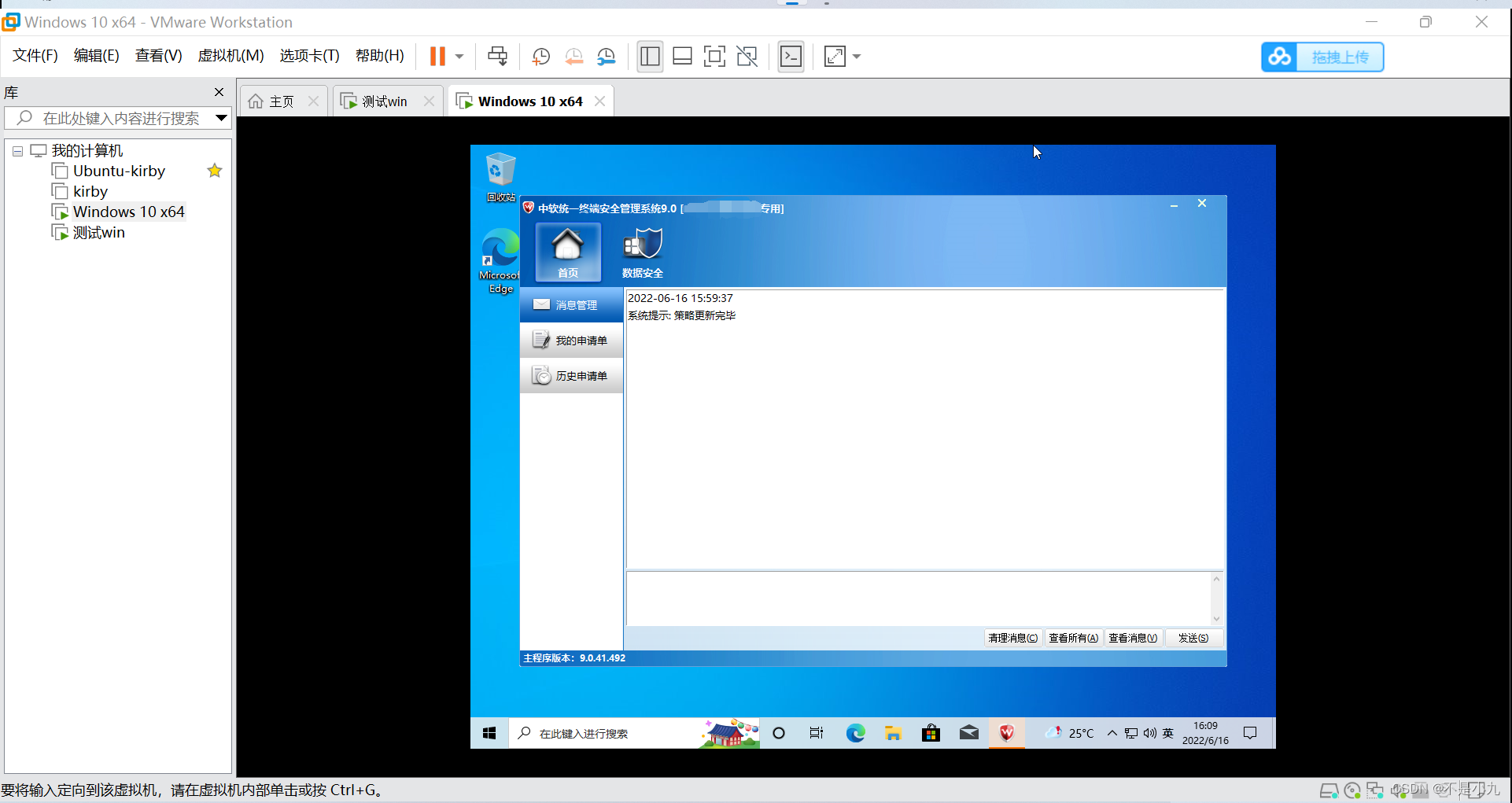Toggle favorite star for Ubuntu-kirby

tap(215, 171)
